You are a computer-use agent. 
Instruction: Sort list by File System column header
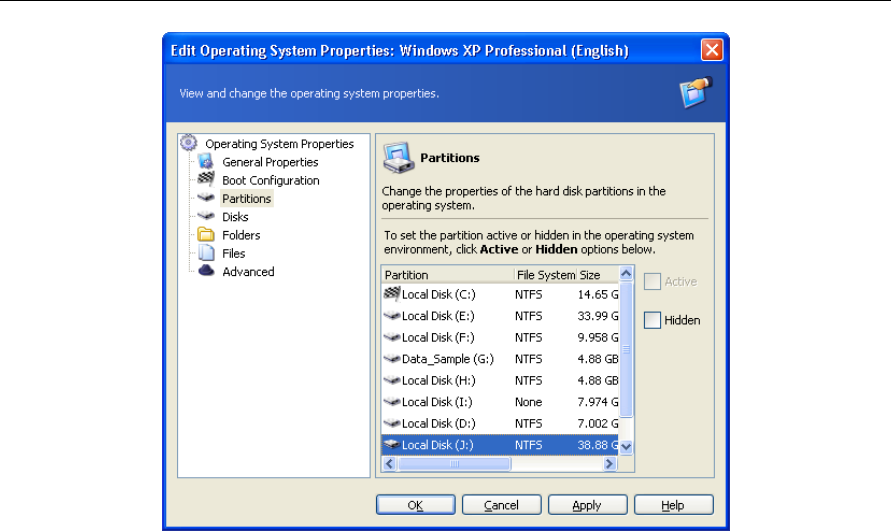tap(546, 275)
